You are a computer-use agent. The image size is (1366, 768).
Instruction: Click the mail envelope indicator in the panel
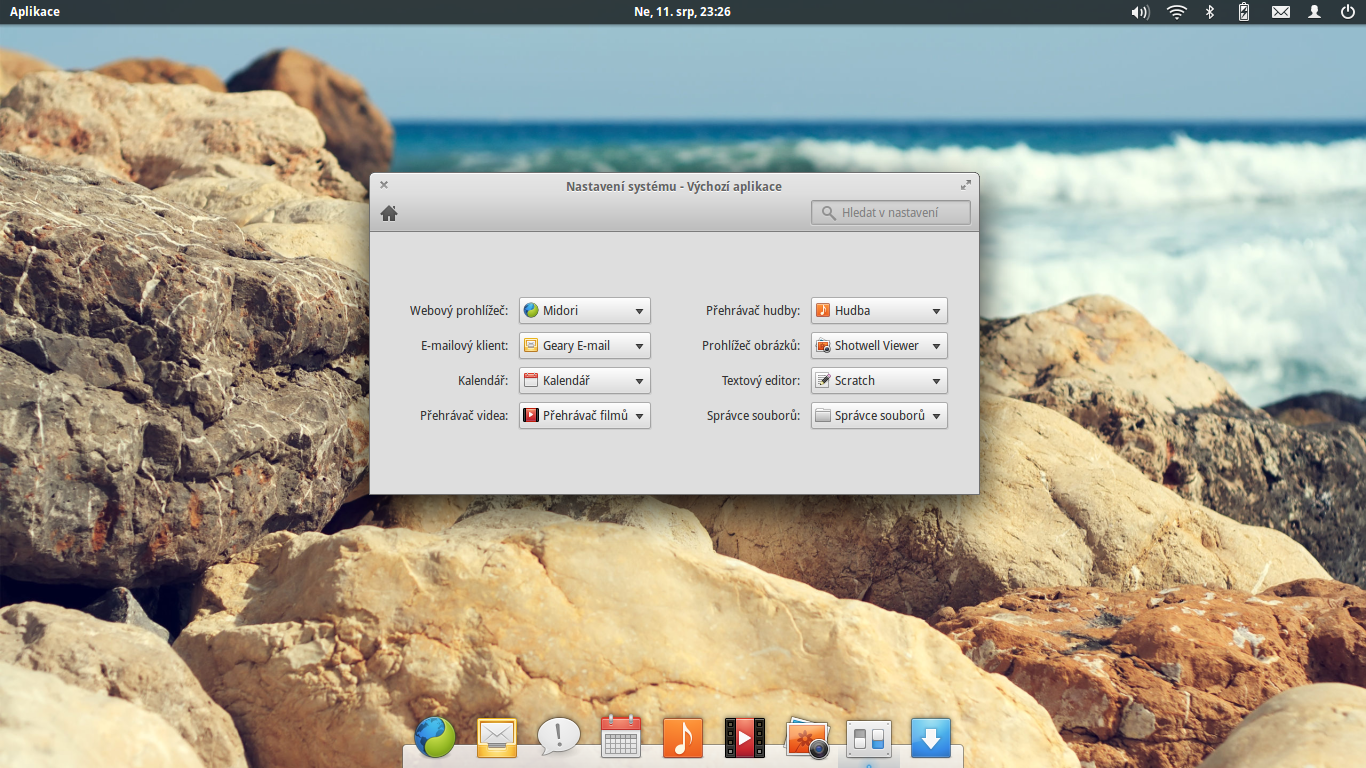[1280, 12]
